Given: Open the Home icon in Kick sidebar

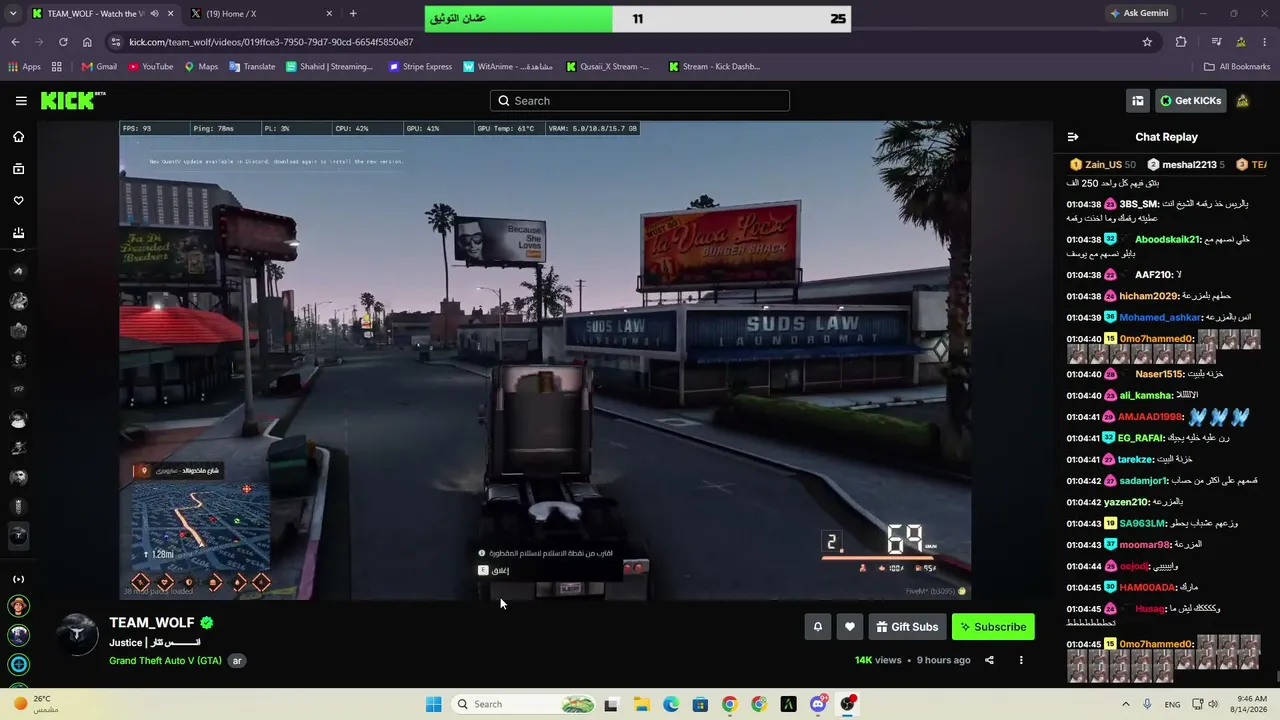Looking at the screenshot, I should [x=18, y=137].
